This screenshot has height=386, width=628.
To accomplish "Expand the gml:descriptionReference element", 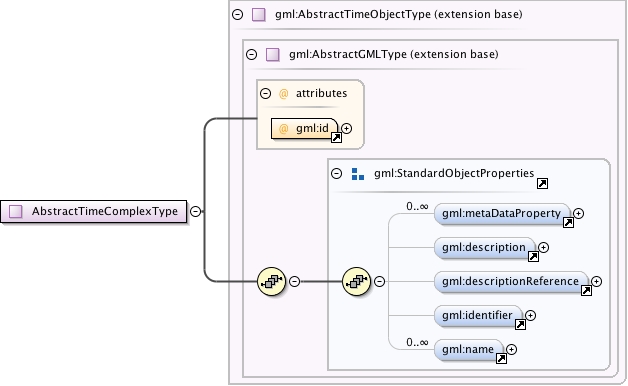I will click(596, 281).
